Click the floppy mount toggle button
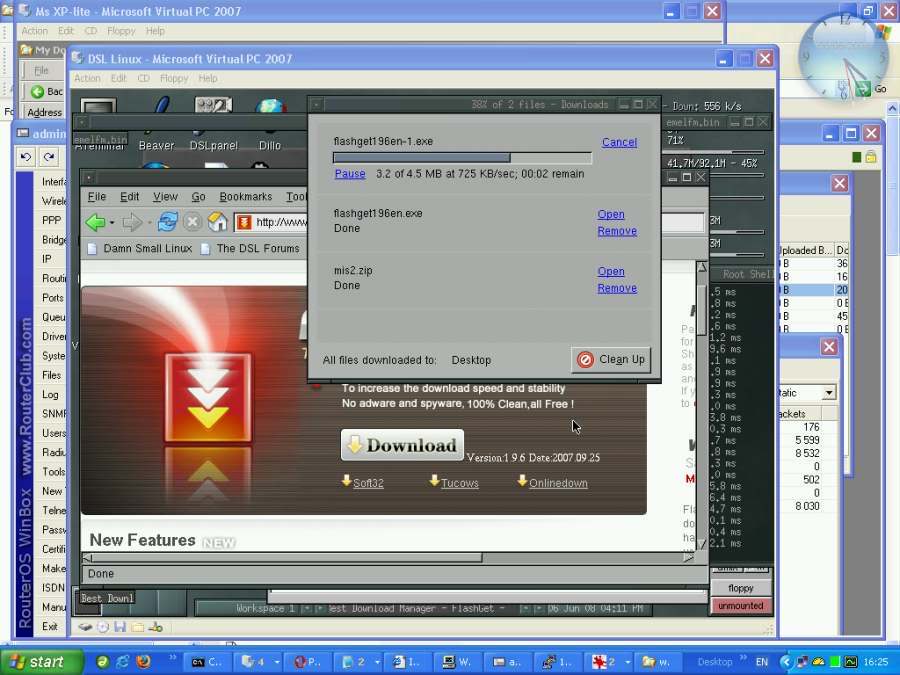 [740, 587]
